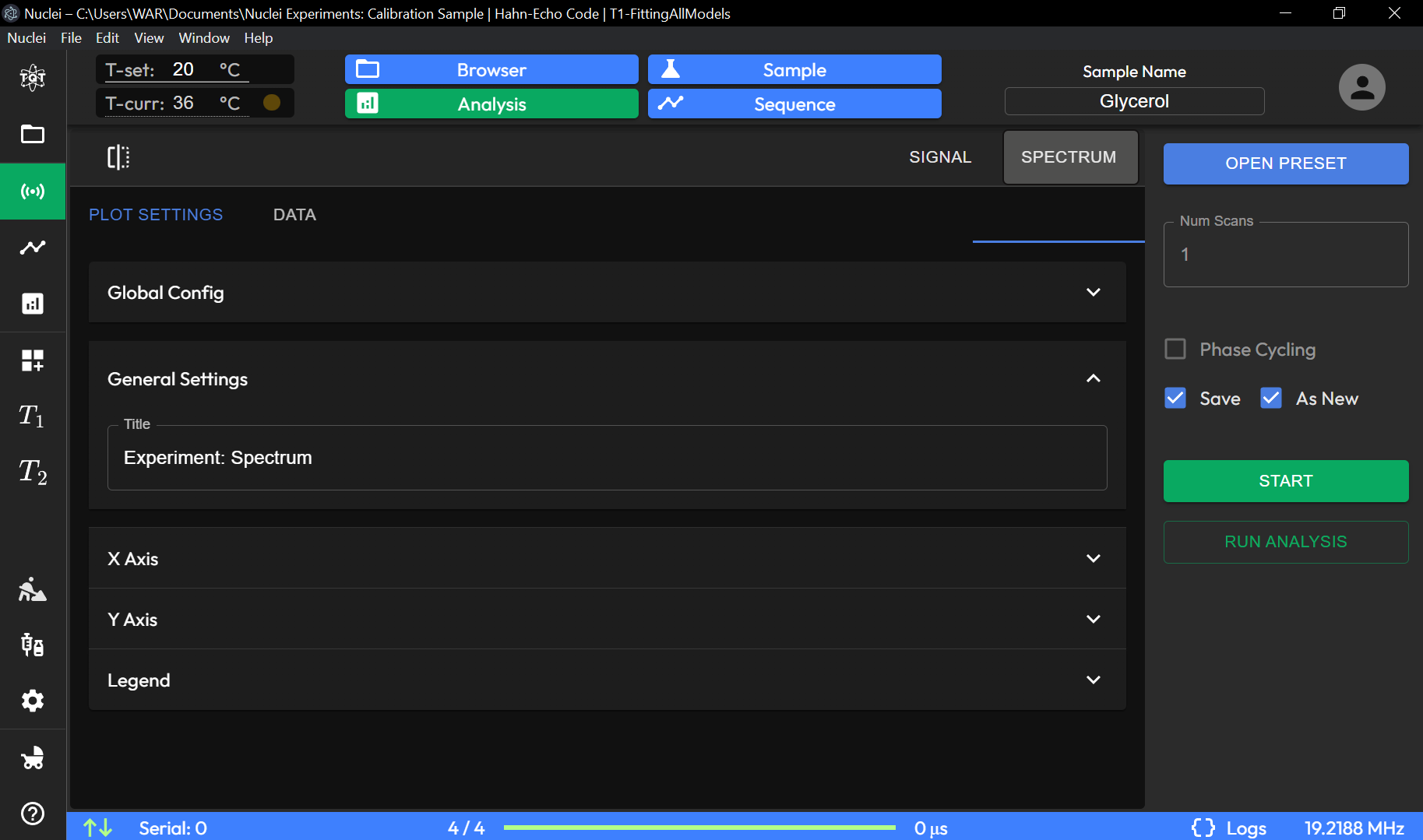Open the Window menu

pos(204,37)
